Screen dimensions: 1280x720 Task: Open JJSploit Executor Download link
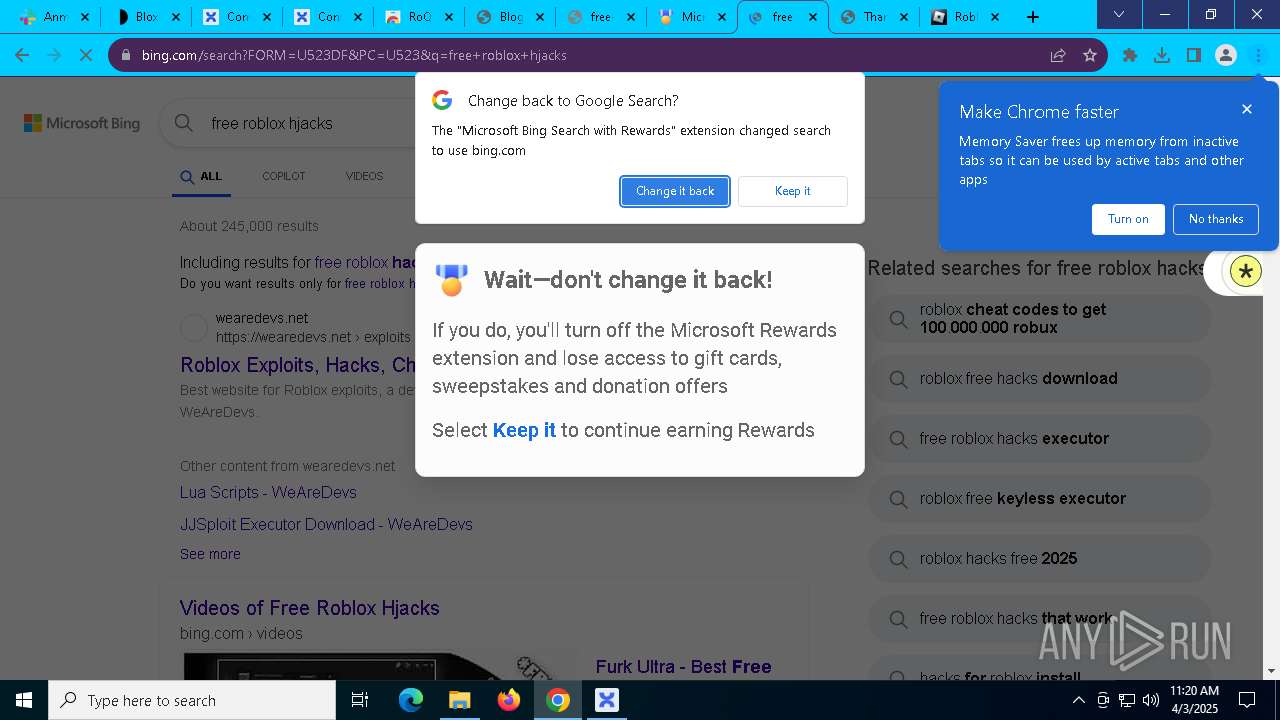tap(326, 524)
